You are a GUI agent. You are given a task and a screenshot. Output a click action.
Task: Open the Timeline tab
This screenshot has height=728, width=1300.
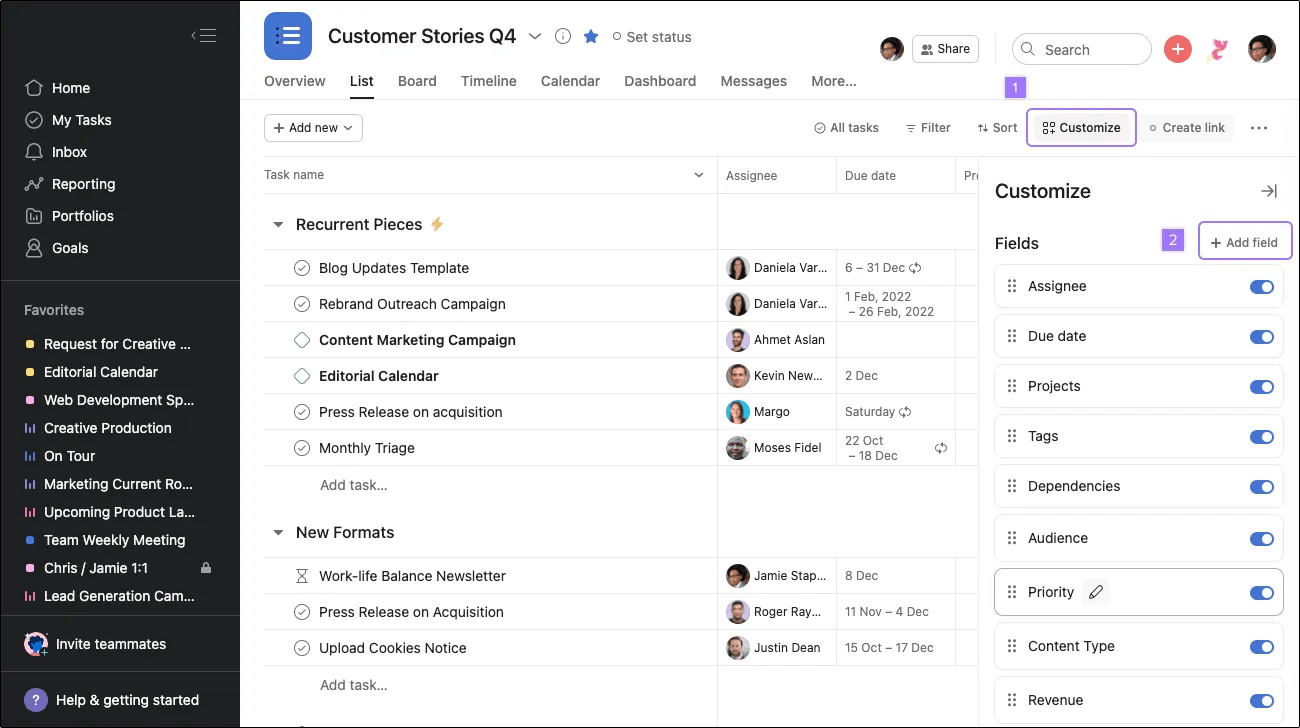pos(488,81)
